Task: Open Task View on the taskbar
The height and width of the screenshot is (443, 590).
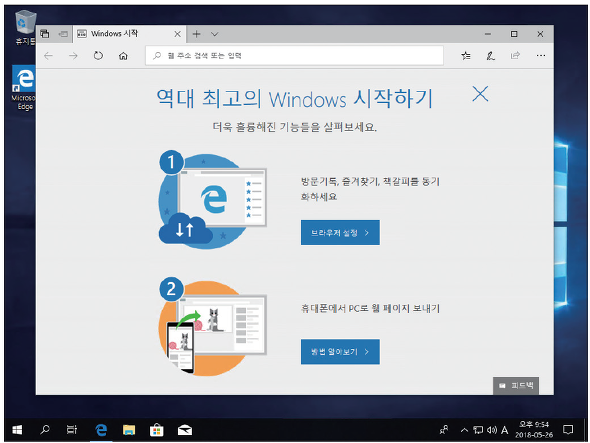Action: point(71,429)
